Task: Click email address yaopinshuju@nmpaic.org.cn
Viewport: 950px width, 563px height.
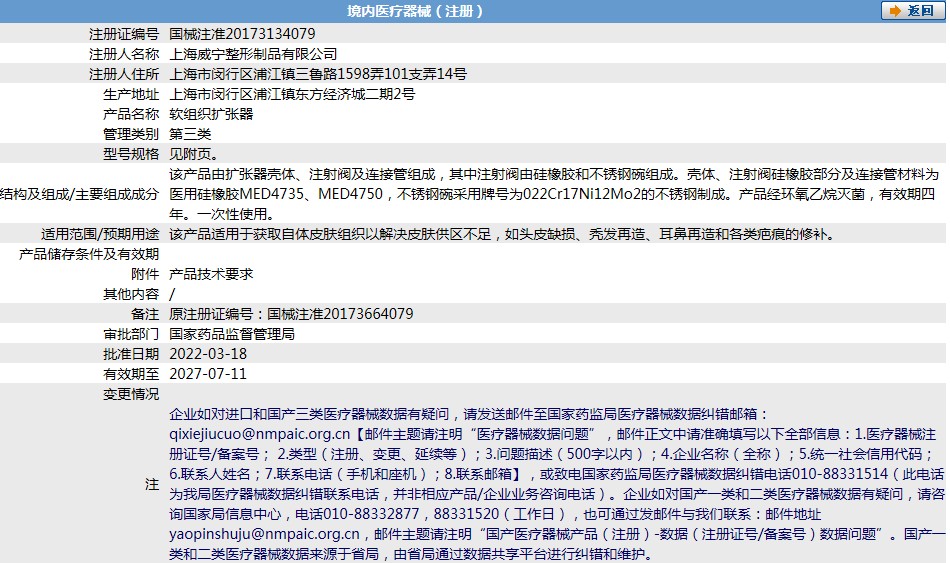Action: 264,534
